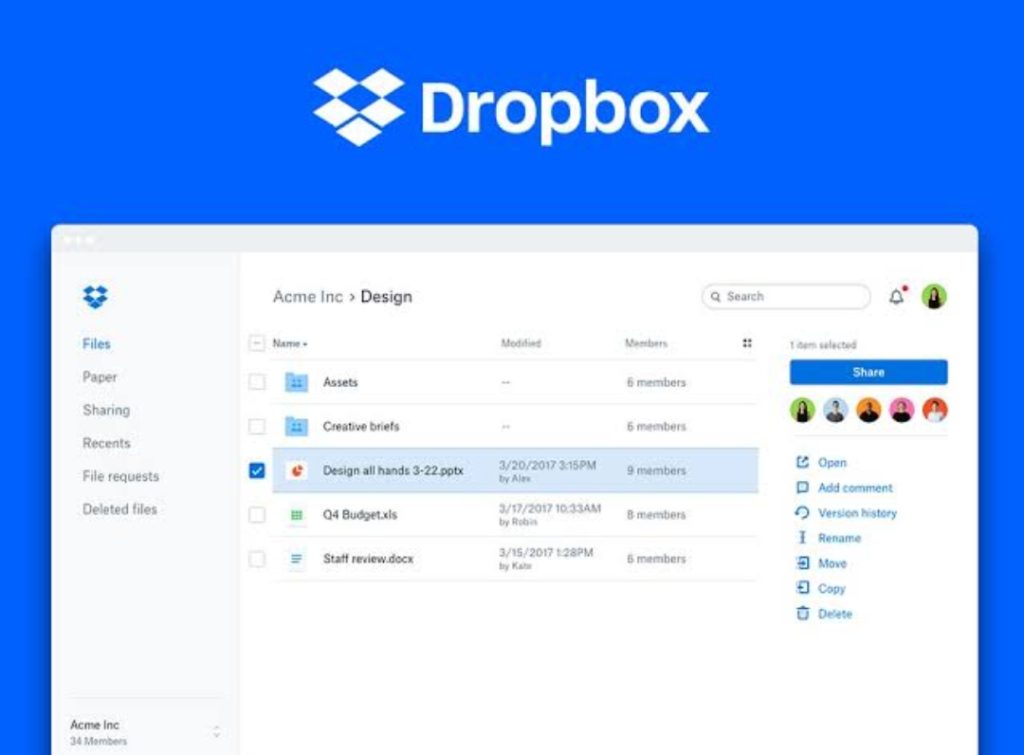Click the Open icon in the actions panel

[803, 462]
